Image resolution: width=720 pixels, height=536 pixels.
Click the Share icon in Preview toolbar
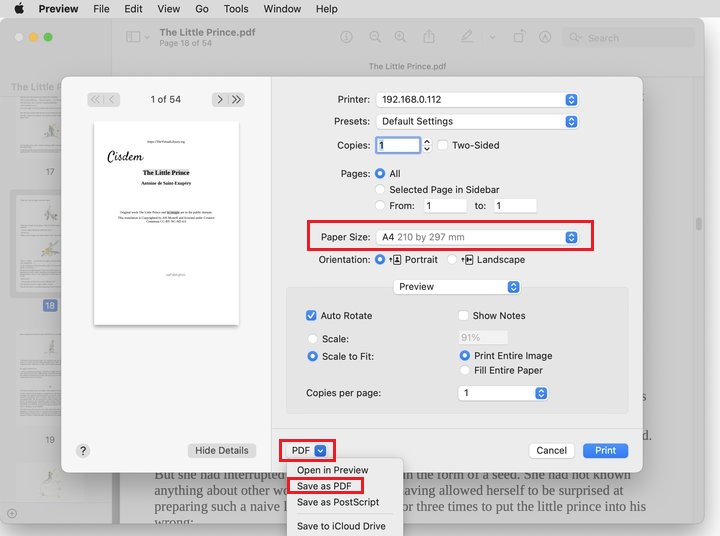click(x=429, y=36)
